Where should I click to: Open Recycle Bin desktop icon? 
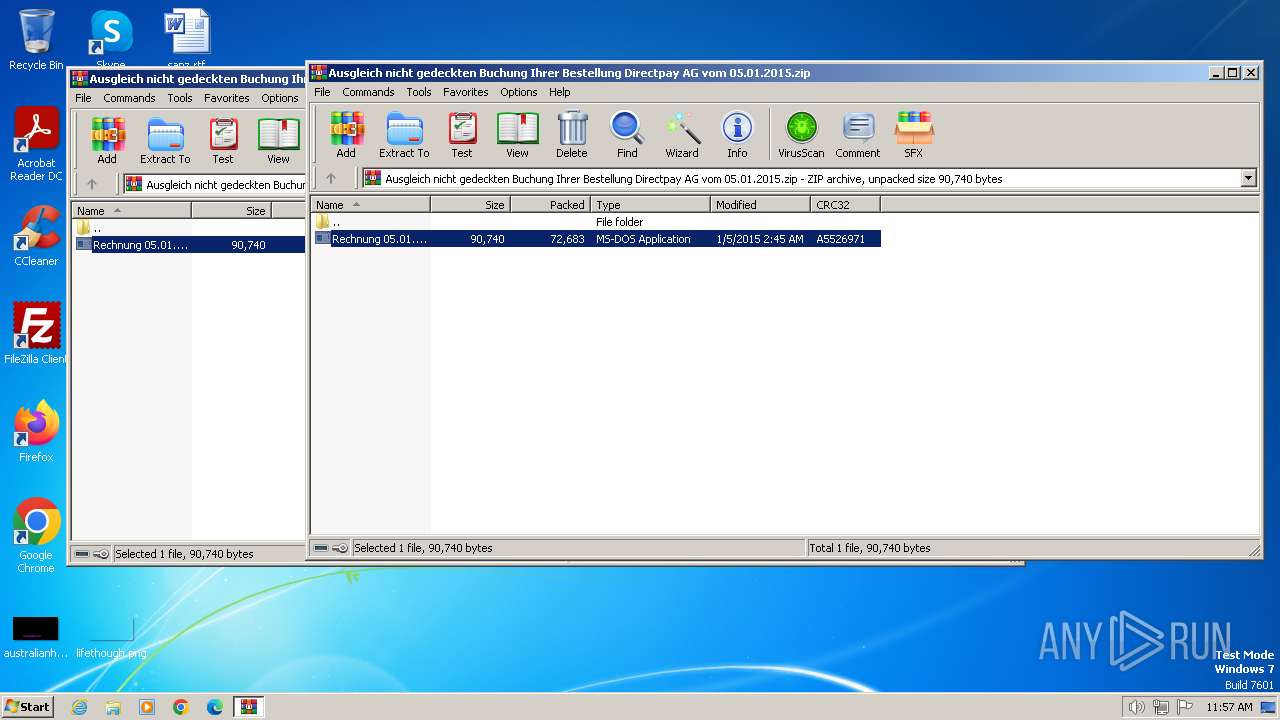click(x=36, y=39)
